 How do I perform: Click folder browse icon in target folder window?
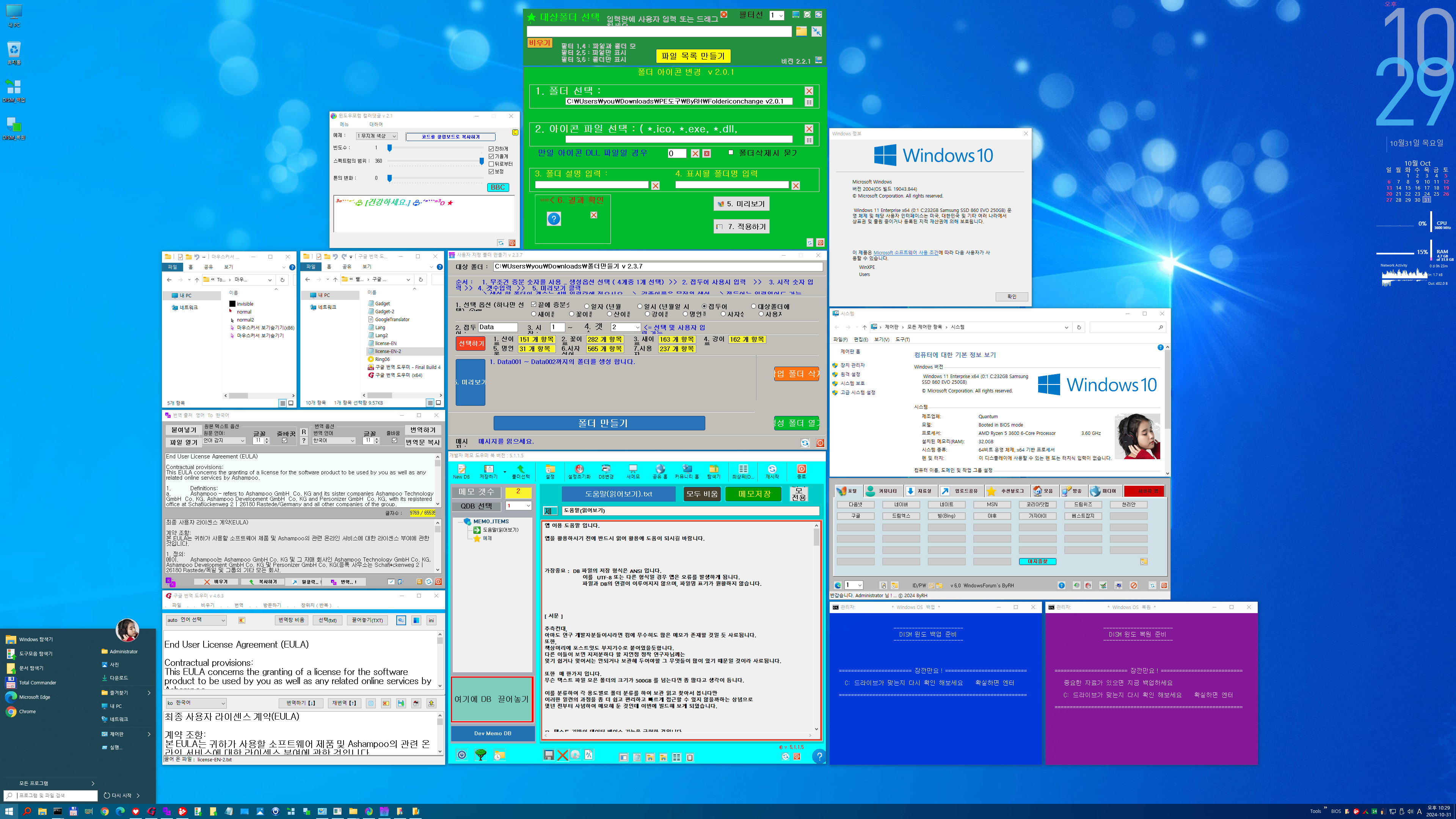801,31
